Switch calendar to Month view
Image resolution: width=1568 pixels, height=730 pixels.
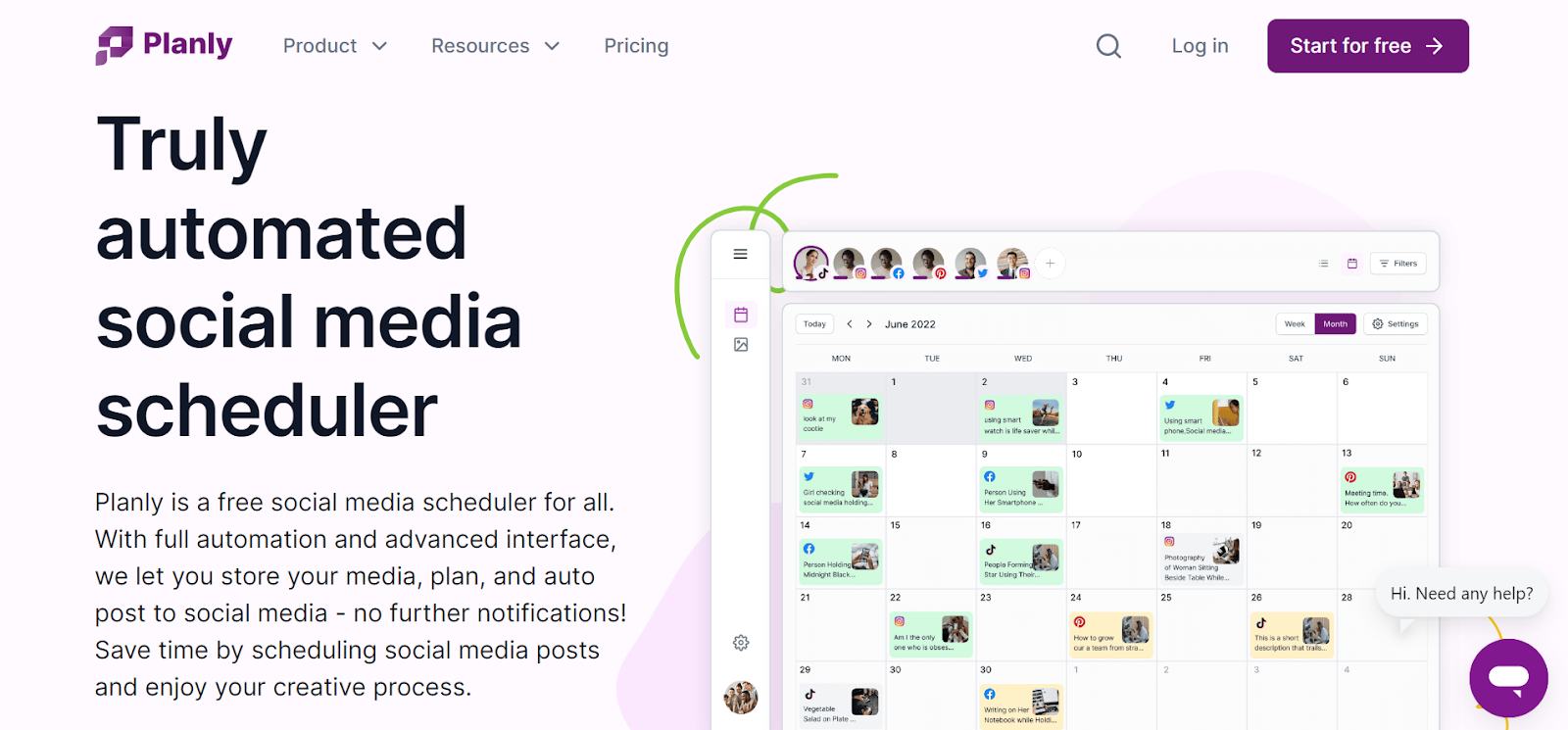(1335, 324)
